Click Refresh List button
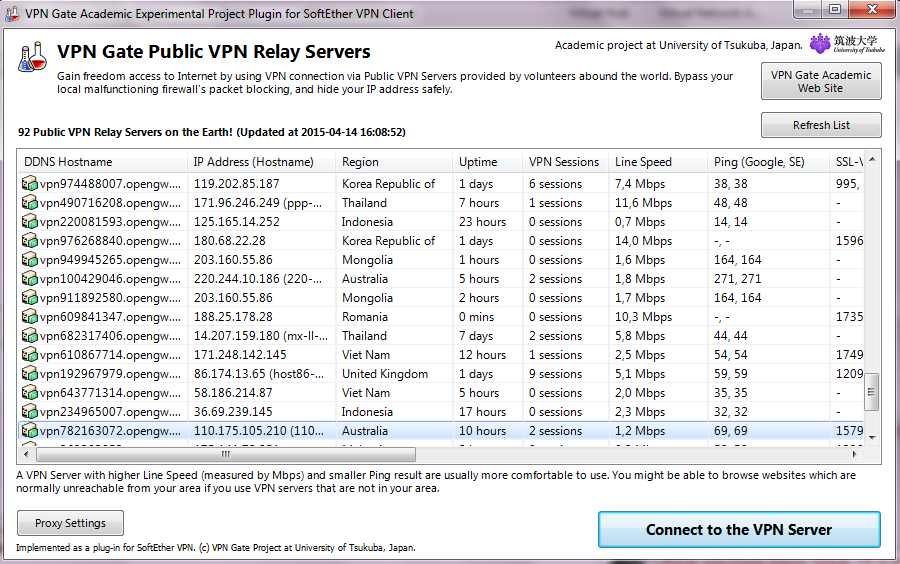This screenshot has width=900, height=564. (x=821, y=125)
